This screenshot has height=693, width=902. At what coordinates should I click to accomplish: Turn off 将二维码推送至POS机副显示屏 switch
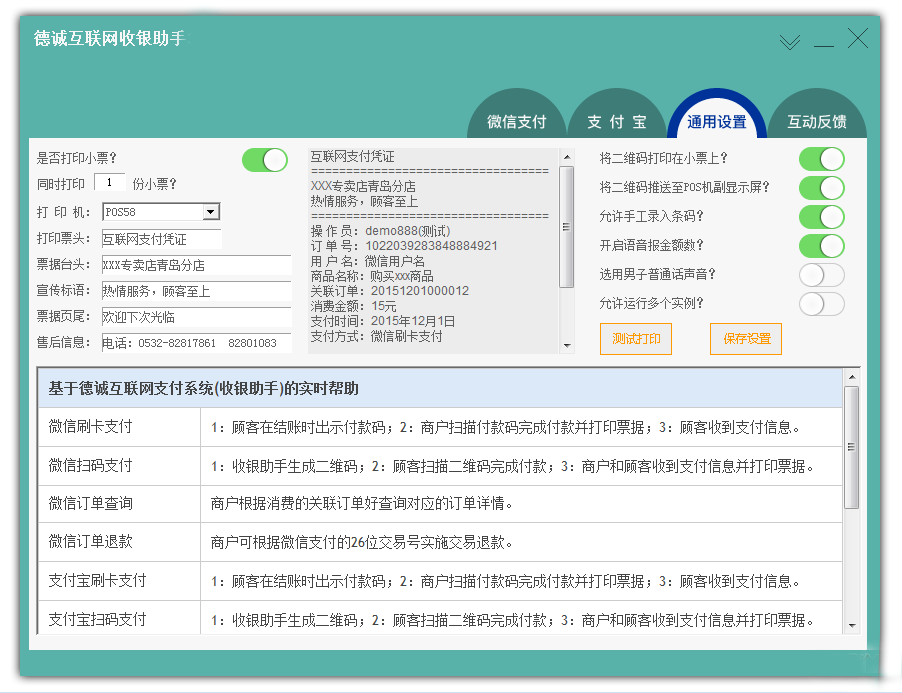click(821, 188)
